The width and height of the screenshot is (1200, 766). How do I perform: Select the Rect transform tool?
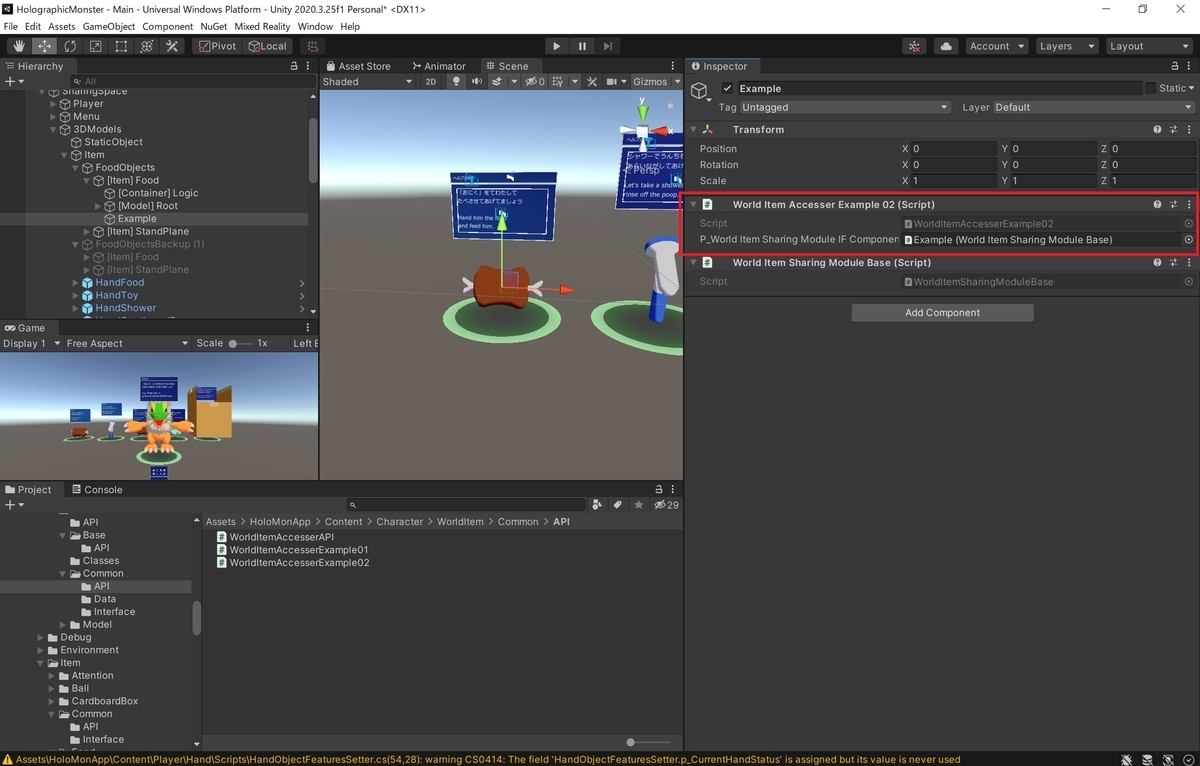tap(121, 46)
